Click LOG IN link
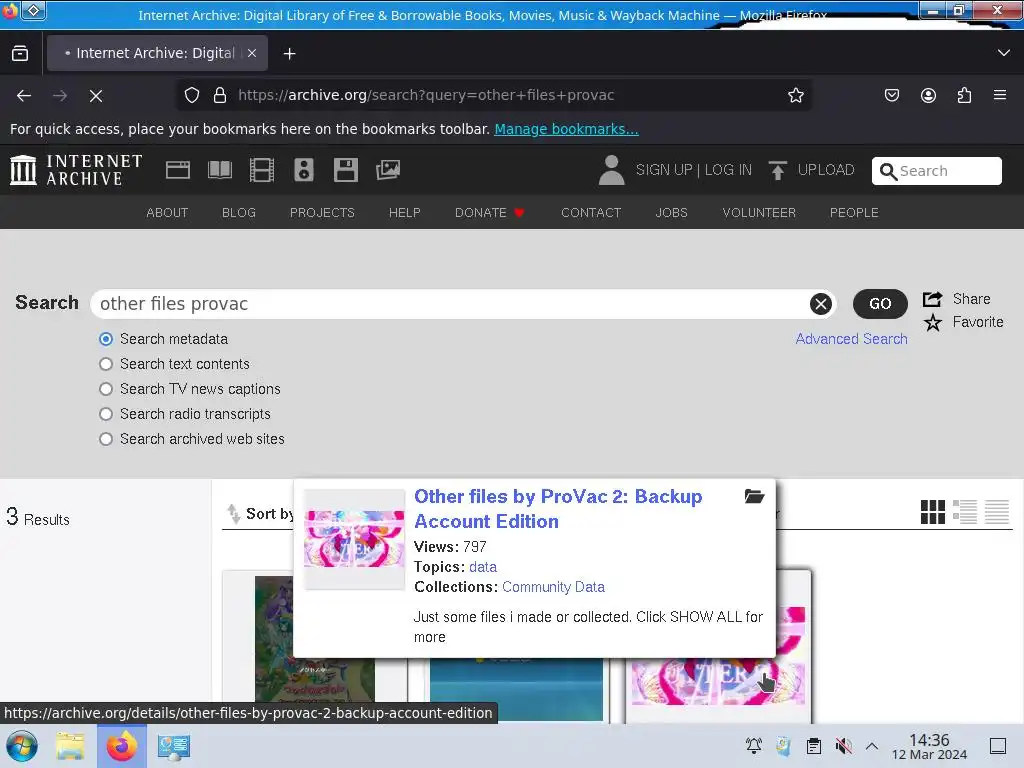Screen dimensions: 1024x768 point(728,170)
